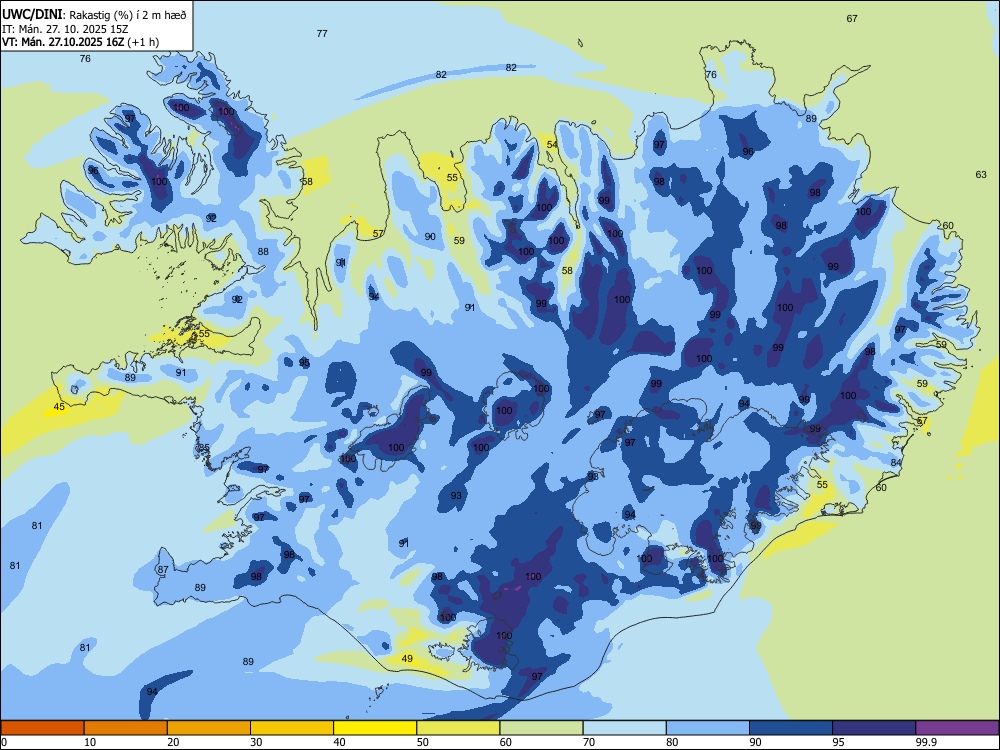Click the '70' legend tick label

click(x=589, y=742)
